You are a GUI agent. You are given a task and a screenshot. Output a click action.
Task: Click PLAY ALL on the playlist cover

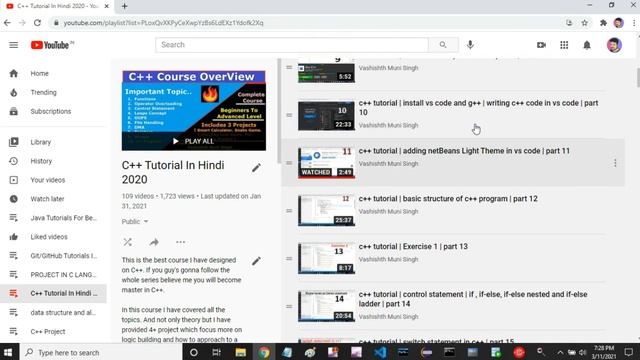[193, 141]
